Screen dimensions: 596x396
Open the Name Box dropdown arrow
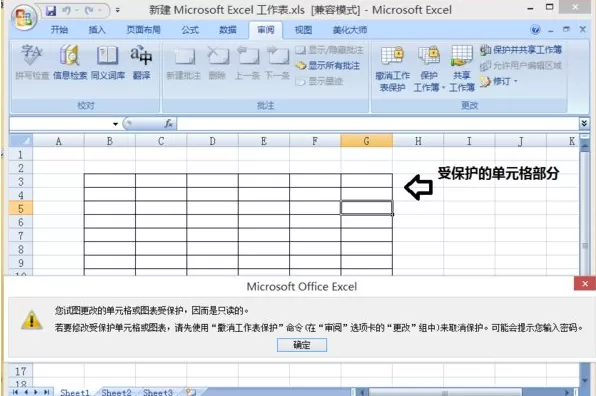tap(115, 124)
